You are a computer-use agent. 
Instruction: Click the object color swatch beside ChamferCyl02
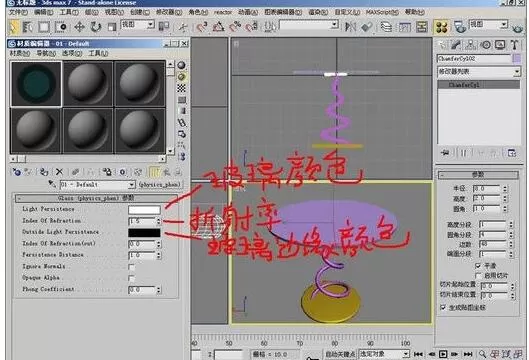517,59
